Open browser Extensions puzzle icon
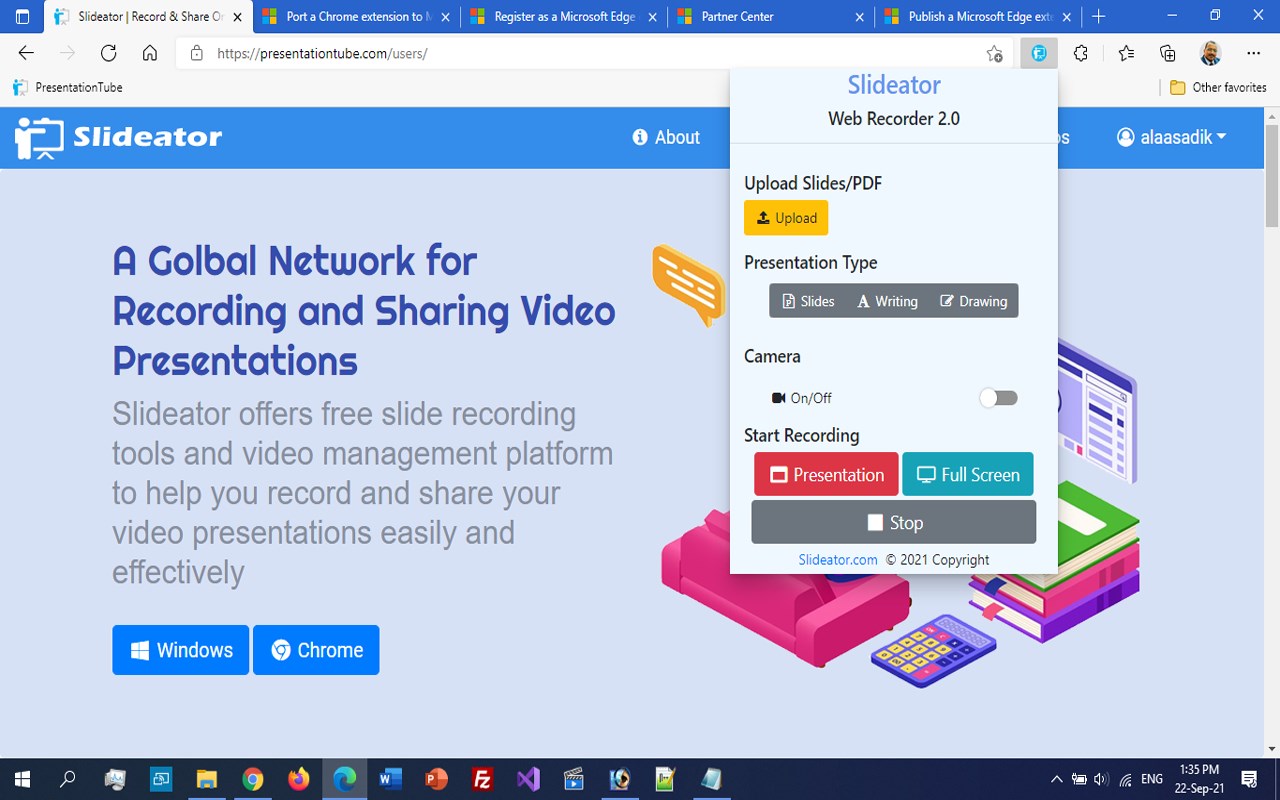1280x800 pixels. pyautogui.click(x=1081, y=54)
